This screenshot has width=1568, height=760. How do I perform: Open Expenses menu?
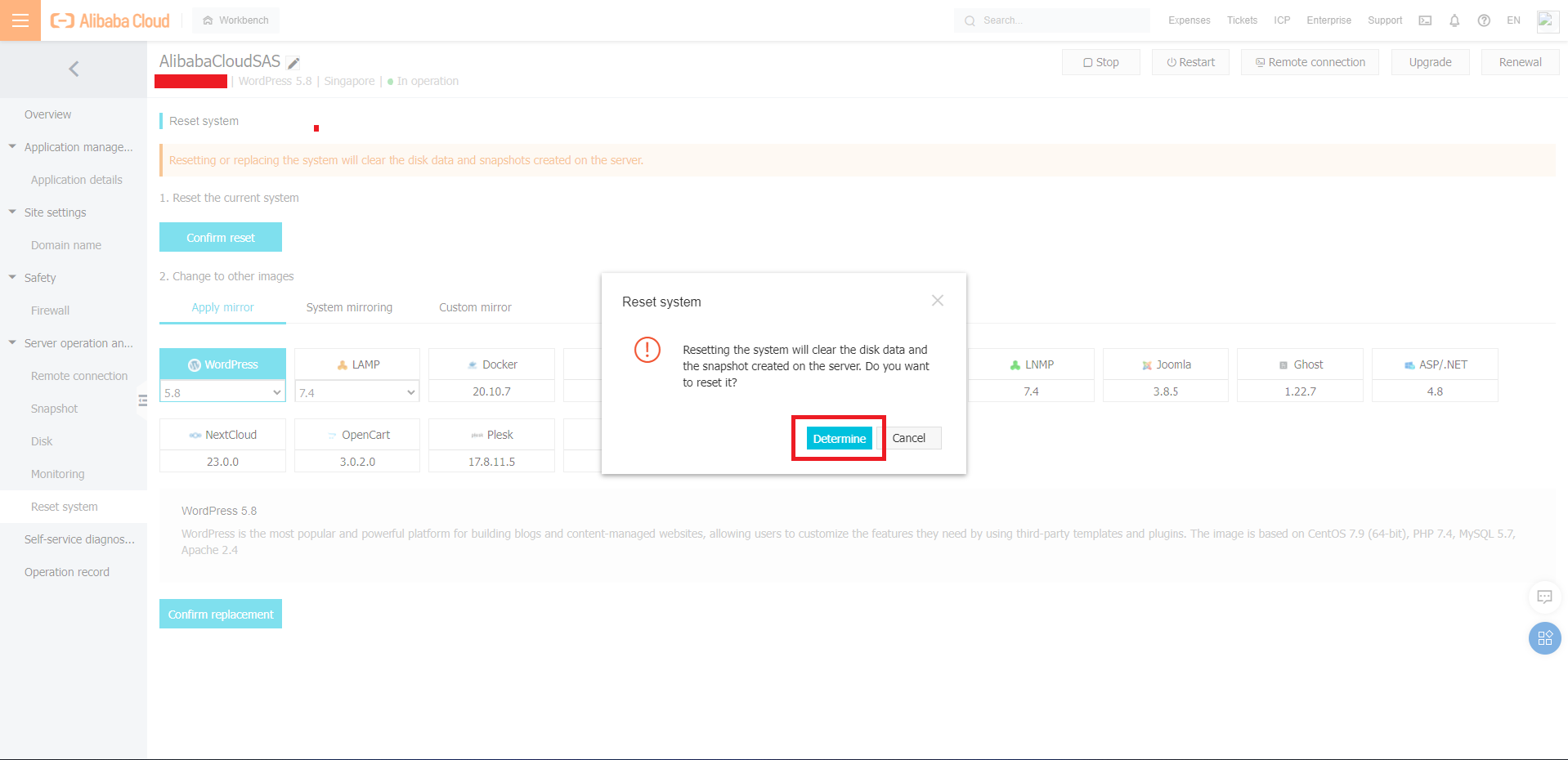[1189, 20]
